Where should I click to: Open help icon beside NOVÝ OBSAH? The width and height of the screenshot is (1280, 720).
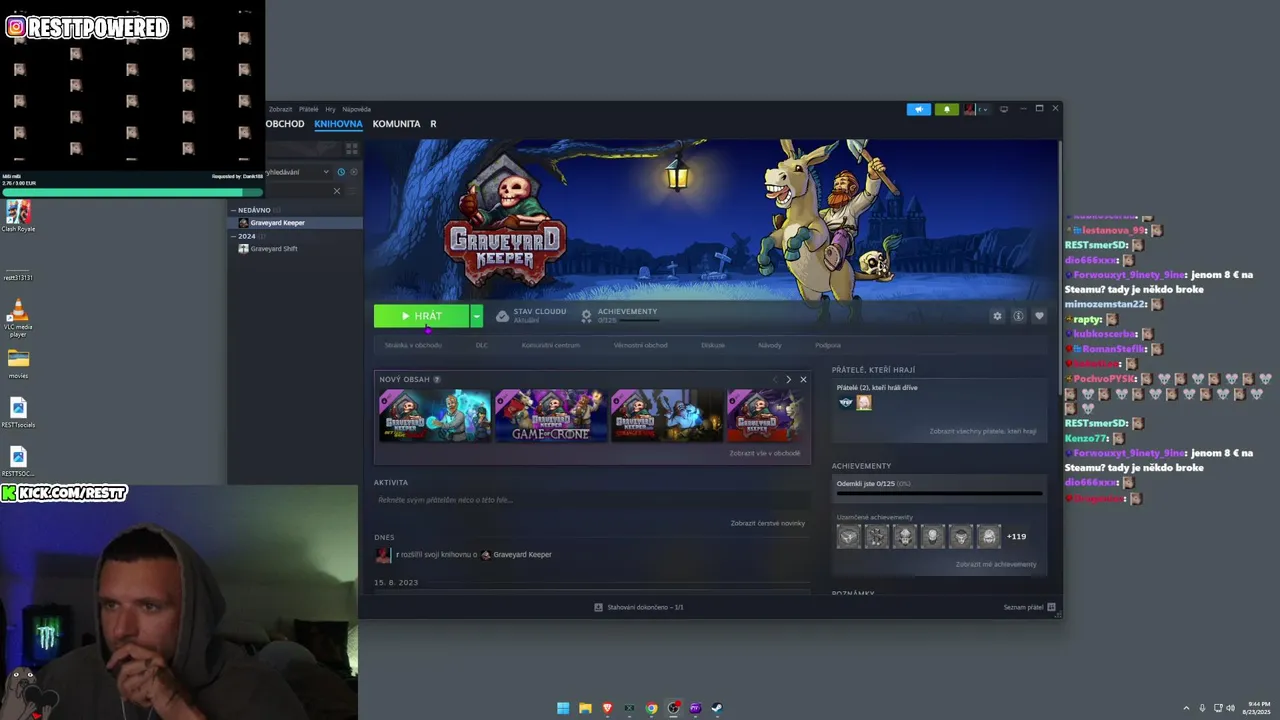click(437, 380)
